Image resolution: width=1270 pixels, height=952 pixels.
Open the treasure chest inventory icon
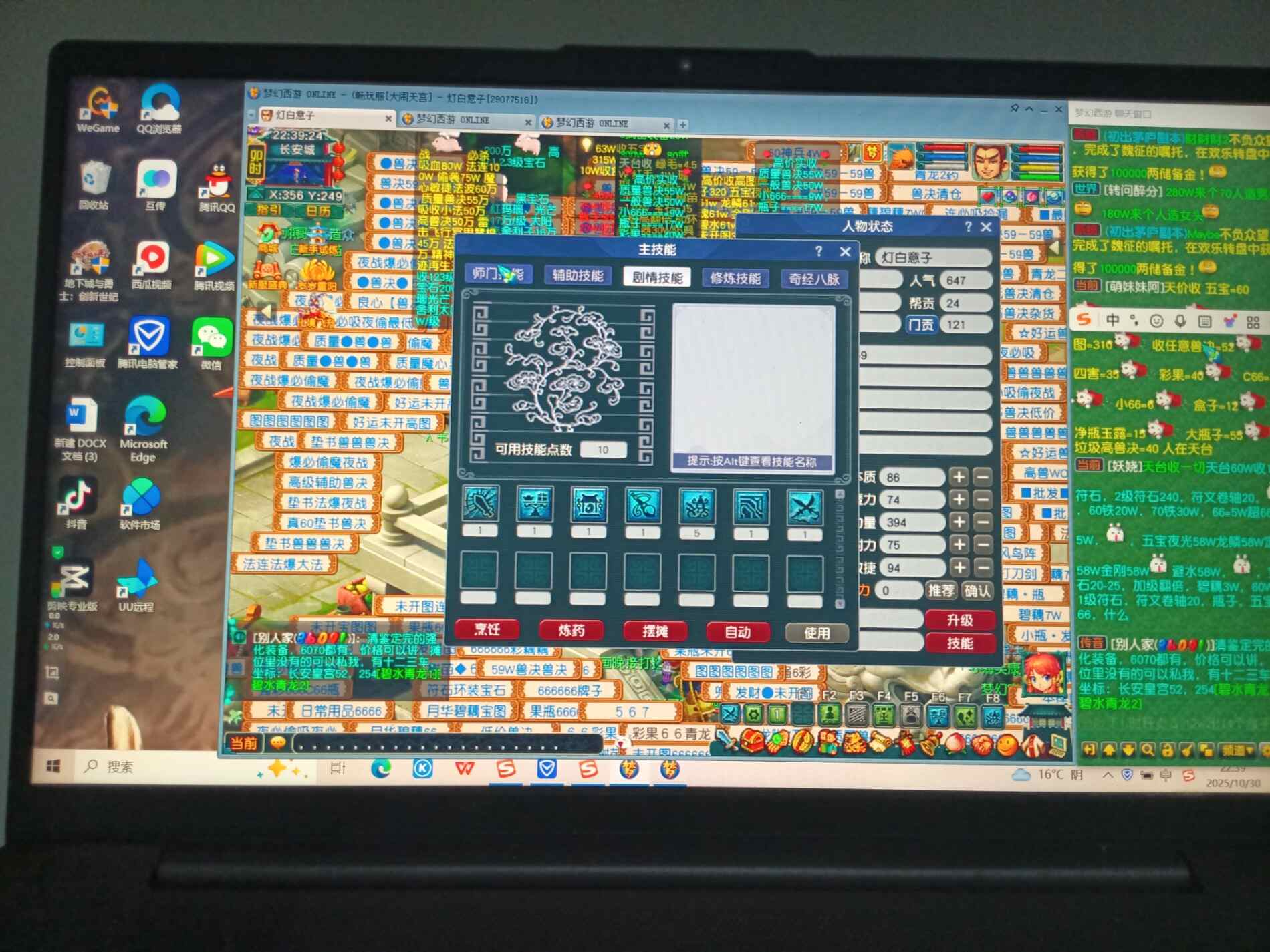[751, 740]
